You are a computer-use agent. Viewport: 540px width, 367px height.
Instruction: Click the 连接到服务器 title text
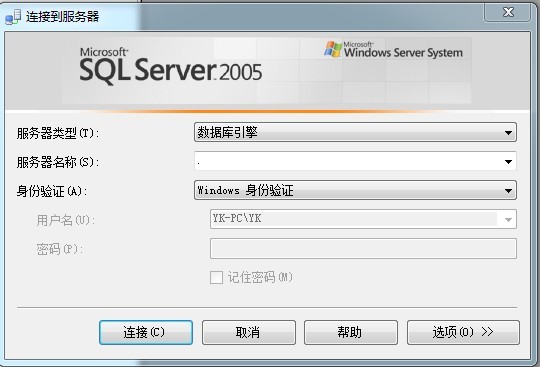(62, 17)
